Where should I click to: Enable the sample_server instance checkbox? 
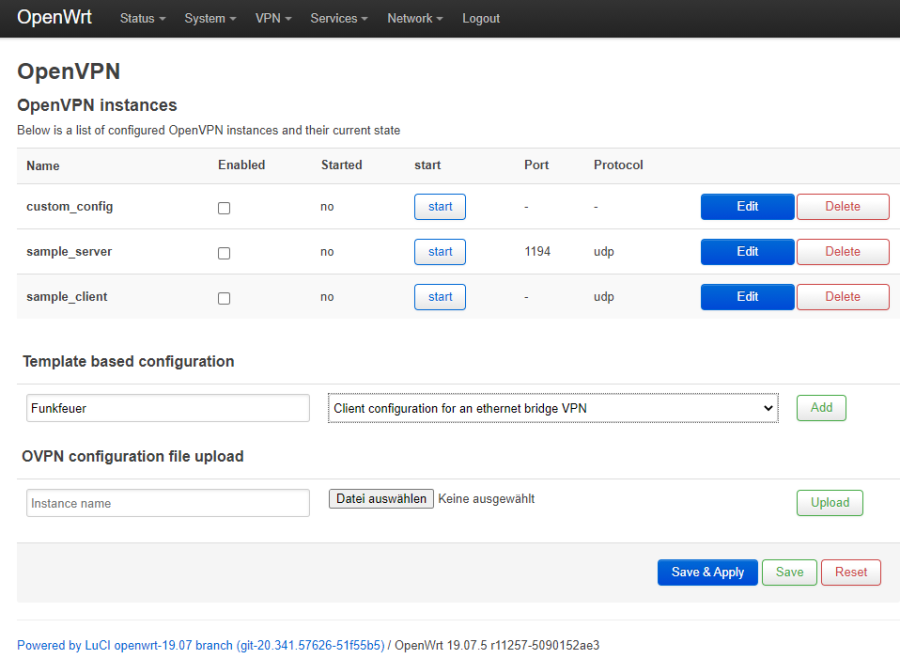click(223, 253)
